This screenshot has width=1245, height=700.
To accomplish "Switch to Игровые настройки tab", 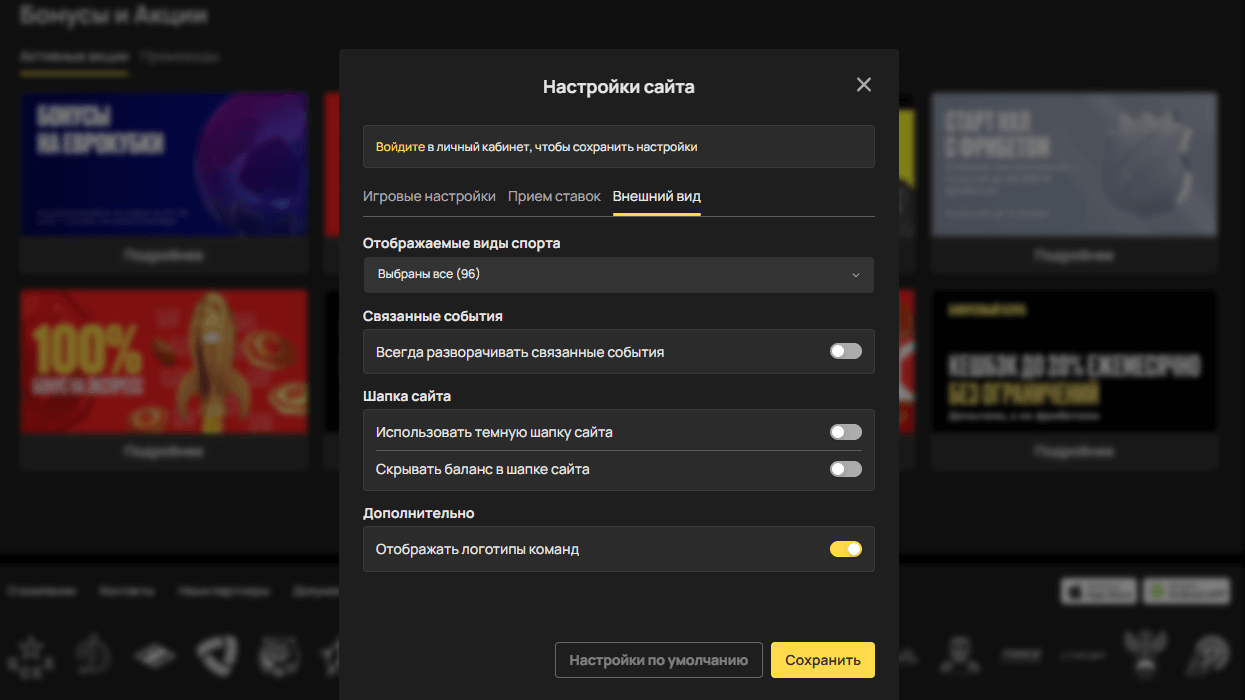I will pyautogui.click(x=429, y=196).
